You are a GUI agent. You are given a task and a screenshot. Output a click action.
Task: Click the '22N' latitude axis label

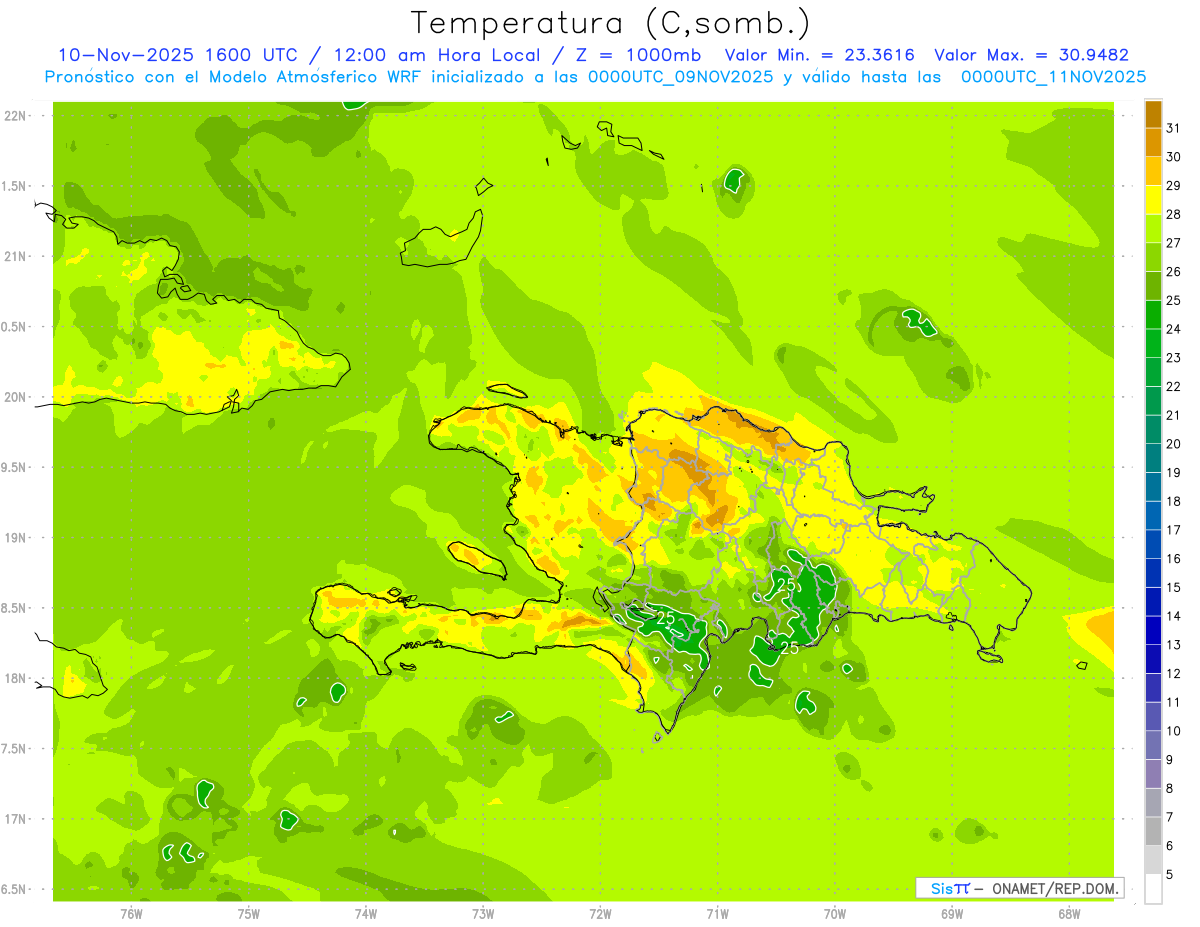coord(14,116)
